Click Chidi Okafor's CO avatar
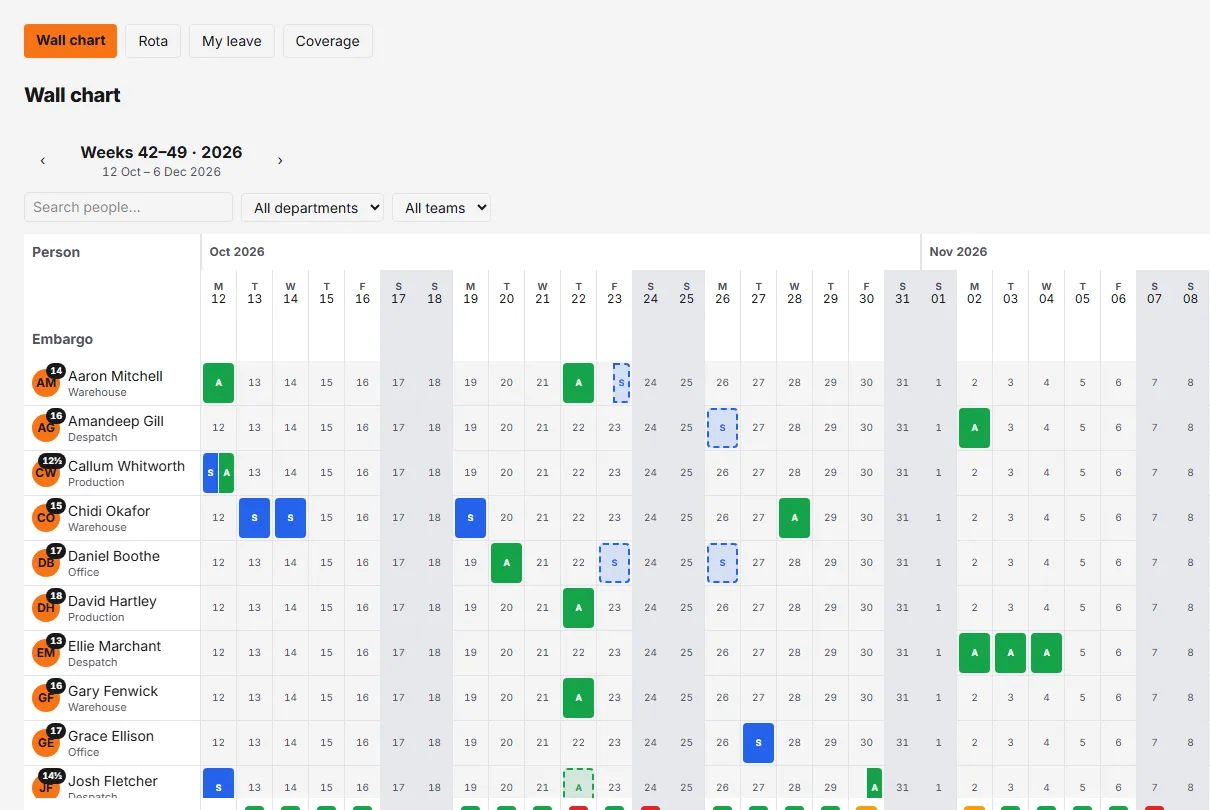This screenshot has width=1210, height=810. (46, 518)
